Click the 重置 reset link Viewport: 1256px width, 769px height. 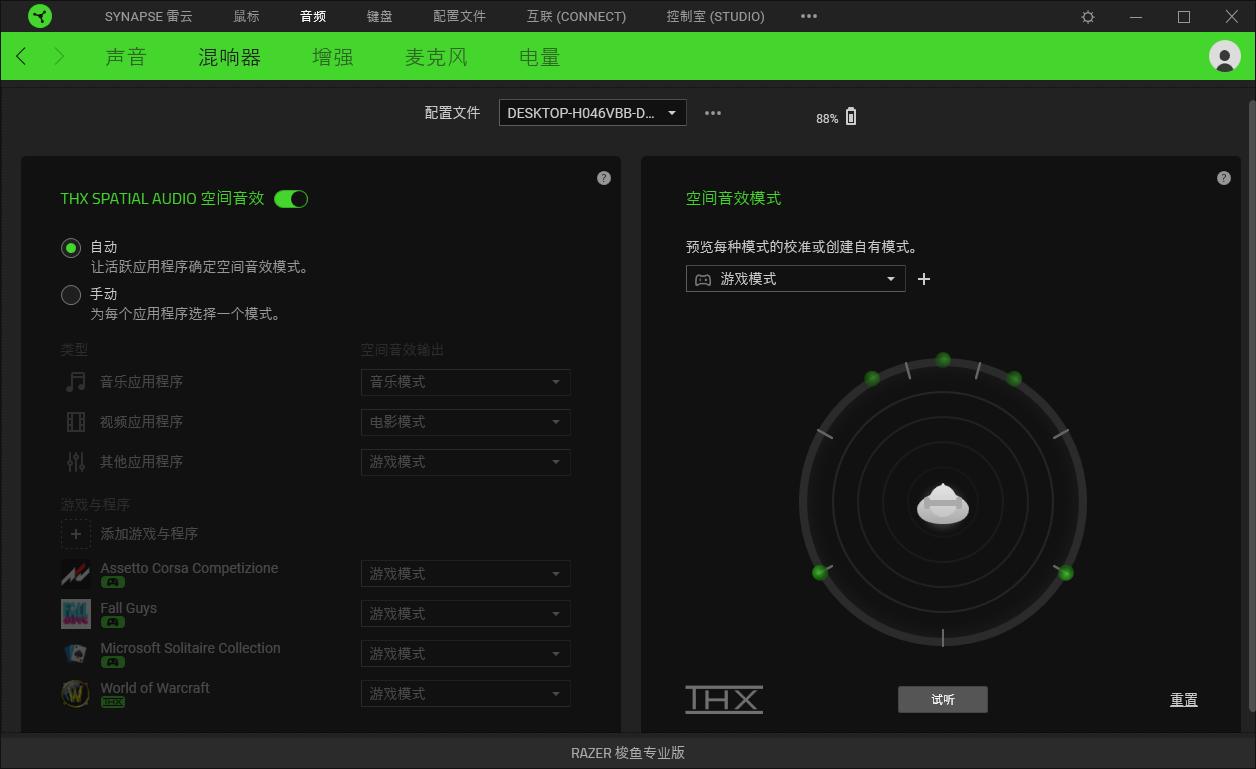coord(1184,699)
